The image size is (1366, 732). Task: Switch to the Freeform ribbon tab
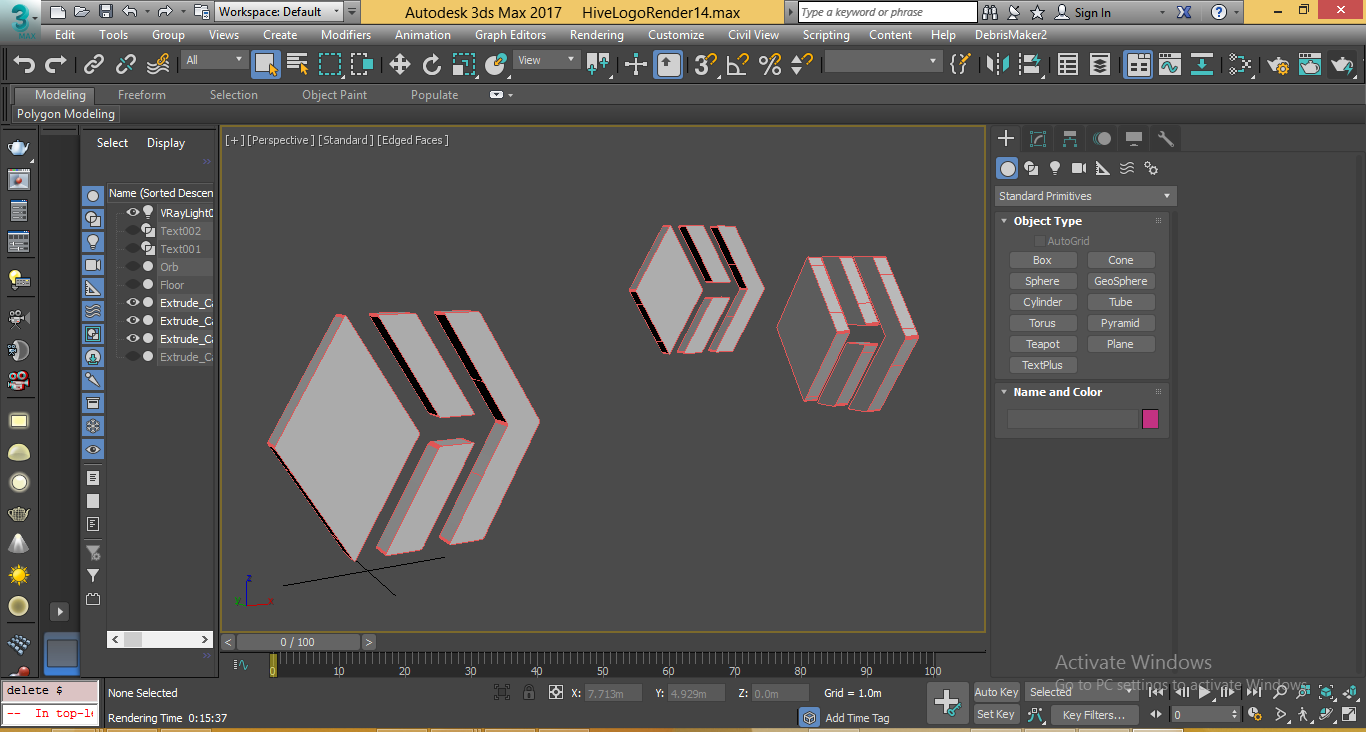(142, 95)
